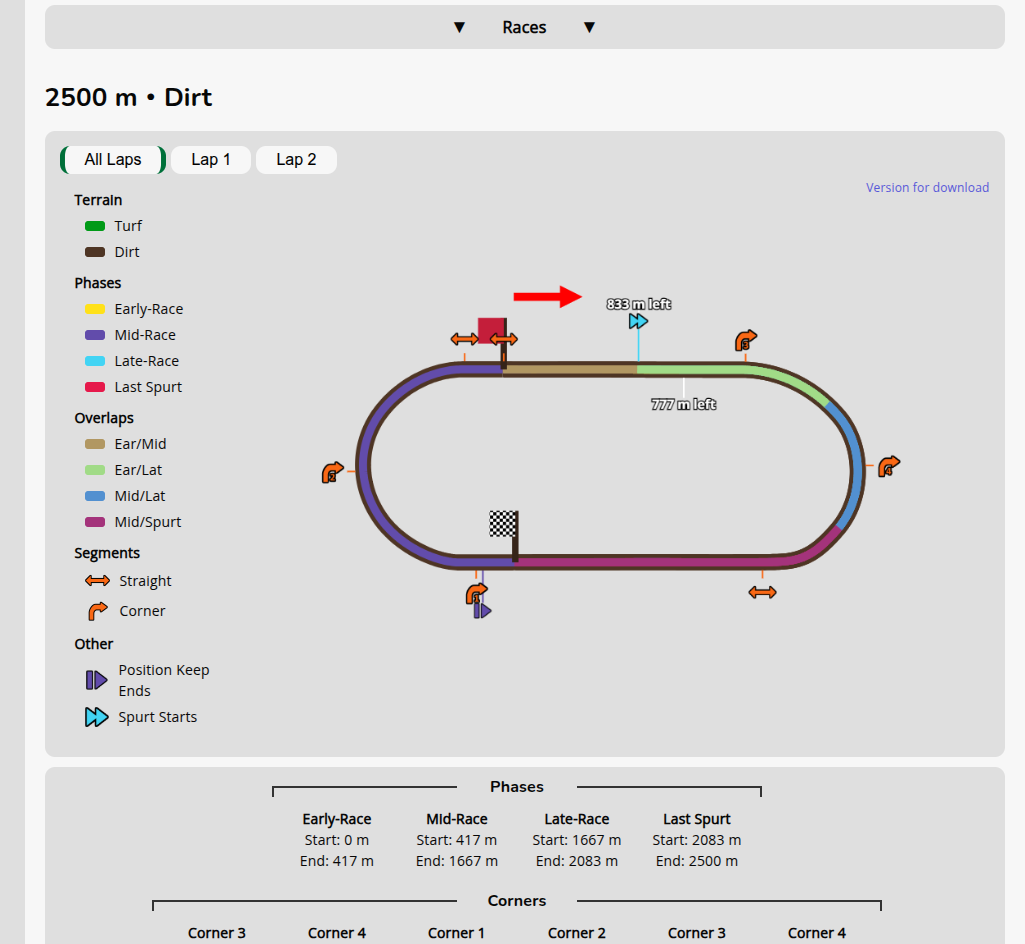The image size is (1025, 944).
Task: Click the purple Mid-Race left curve of track
Action: pos(365,465)
